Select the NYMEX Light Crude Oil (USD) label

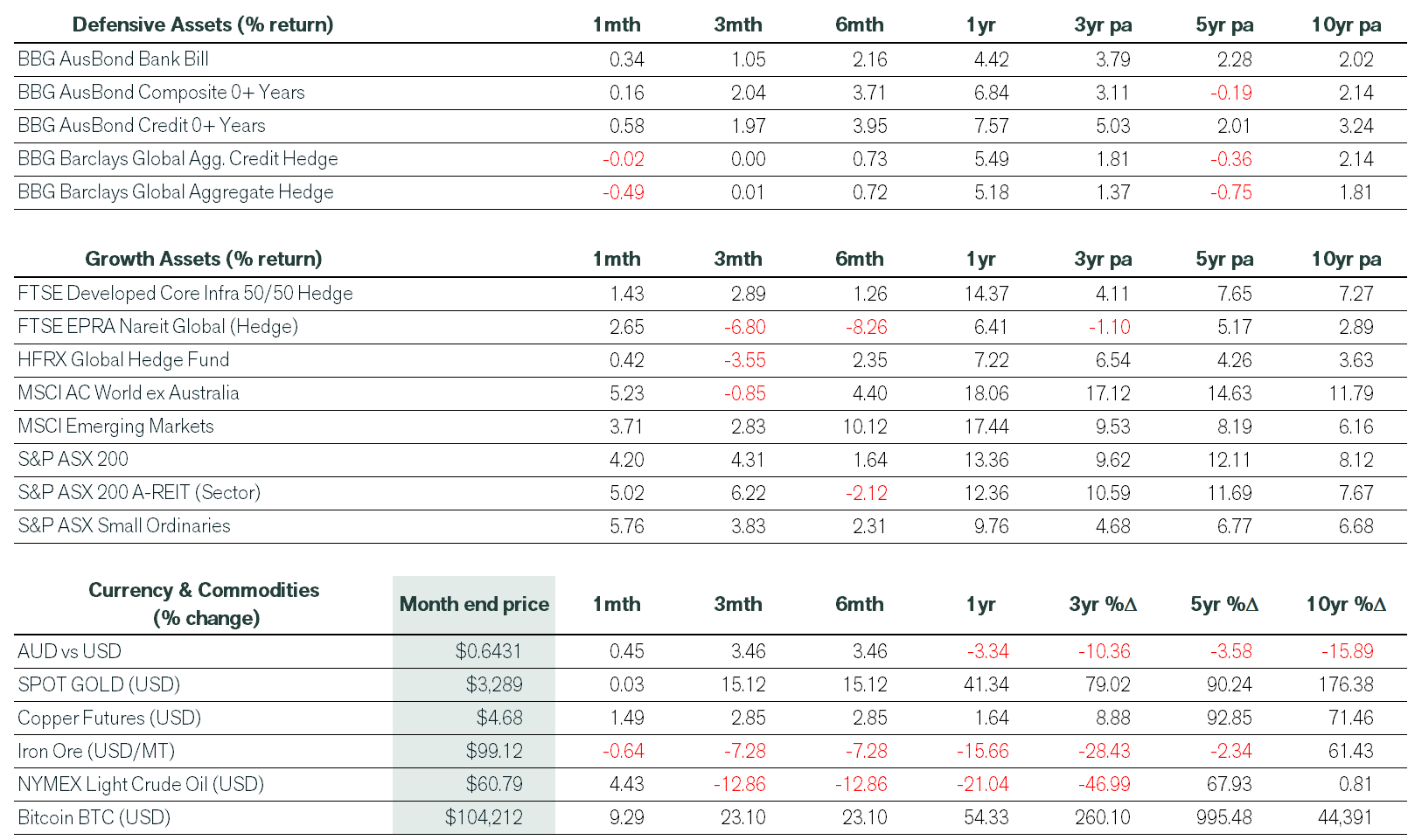pos(141,784)
